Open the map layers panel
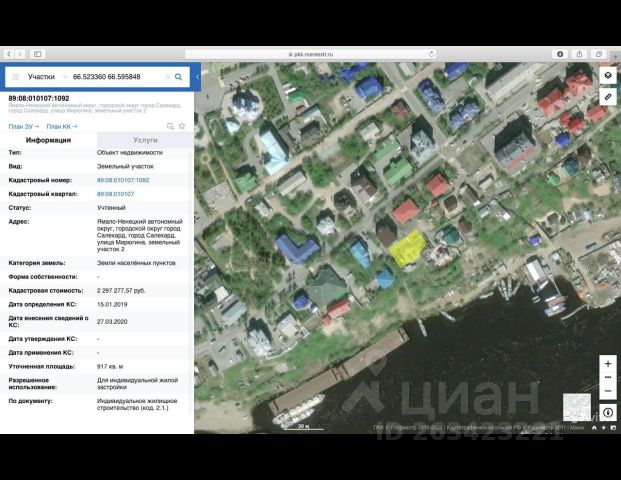The width and height of the screenshot is (621, 480). (607, 76)
